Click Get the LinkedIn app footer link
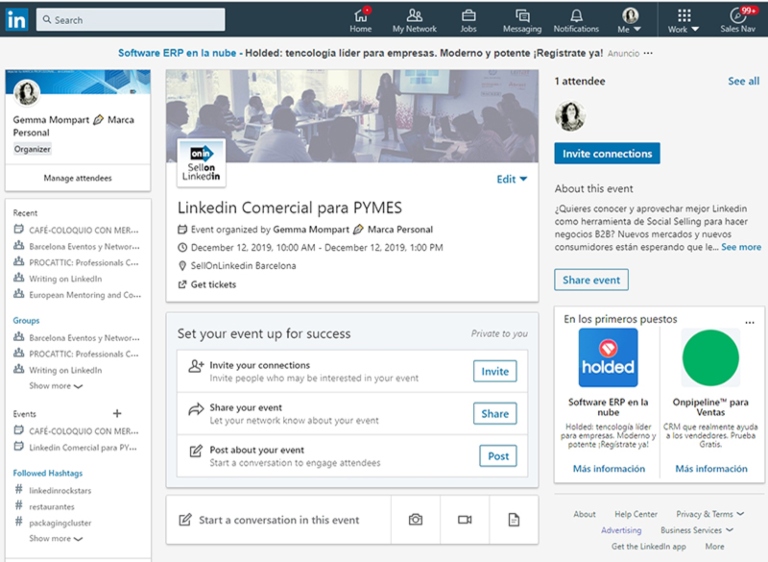Image resolution: width=768 pixels, height=562 pixels. (x=648, y=546)
